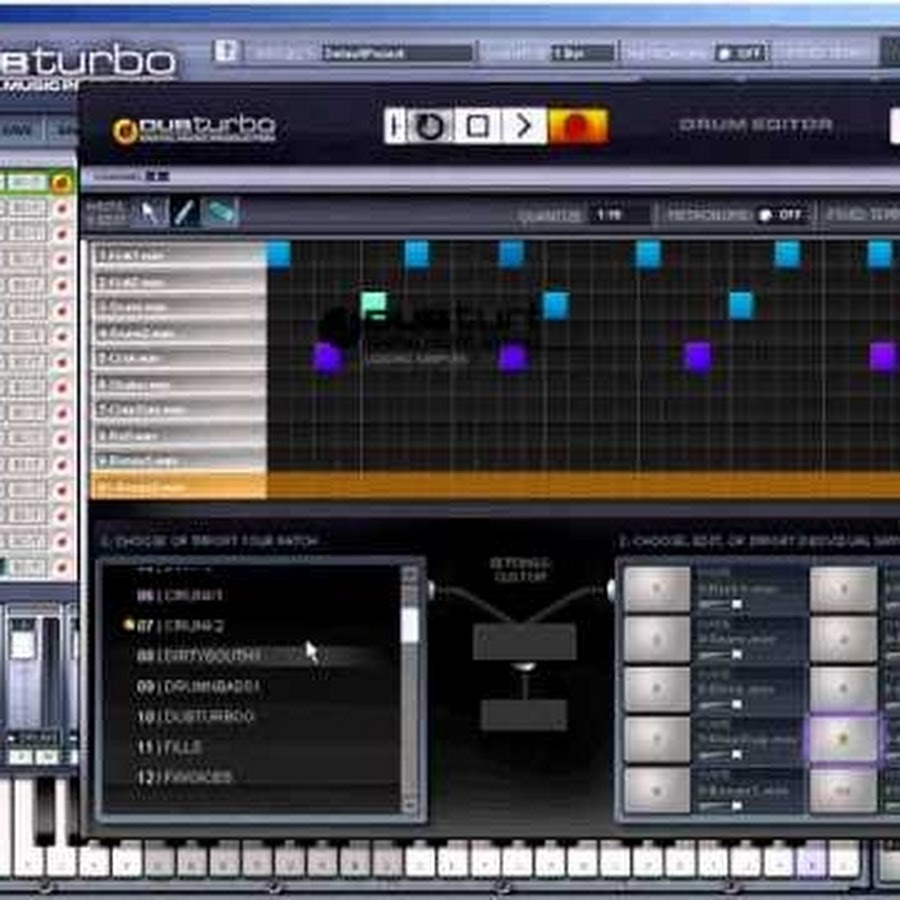Select the pointer arrow tool
Viewport: 900px width, 900px height.
pyautogui.click(x=149, y=212)
